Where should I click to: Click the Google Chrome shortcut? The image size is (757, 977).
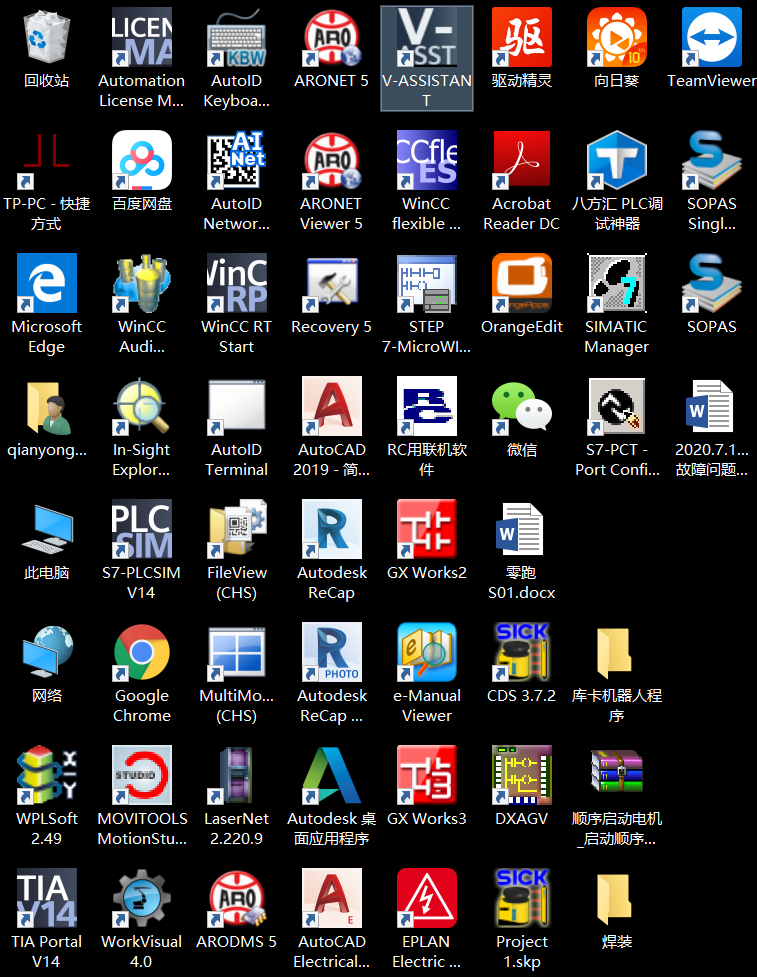coord(141,653)
